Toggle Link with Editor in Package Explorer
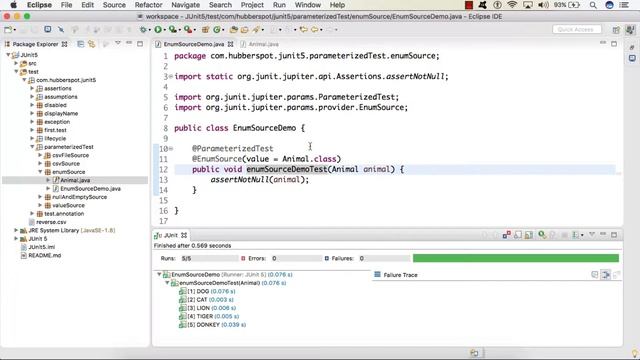The image size is (640, 360). pyautogui.click(x=91, y=44)
